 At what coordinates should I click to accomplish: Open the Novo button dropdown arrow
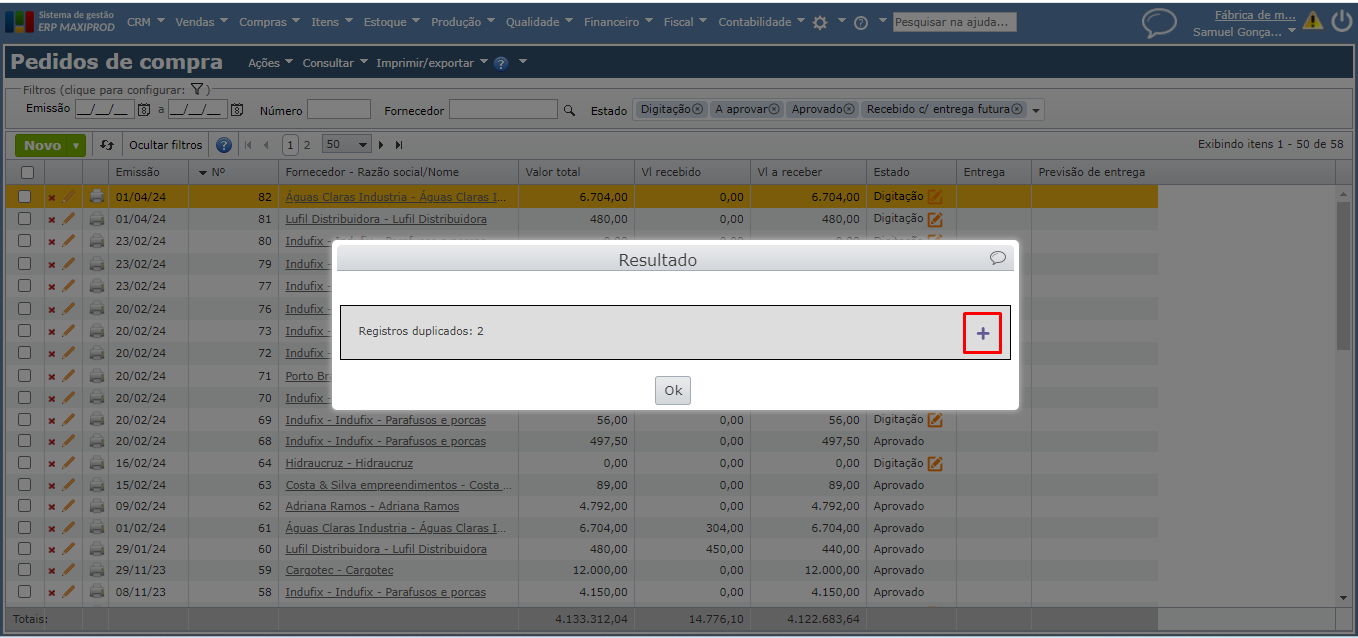point(76,145)
